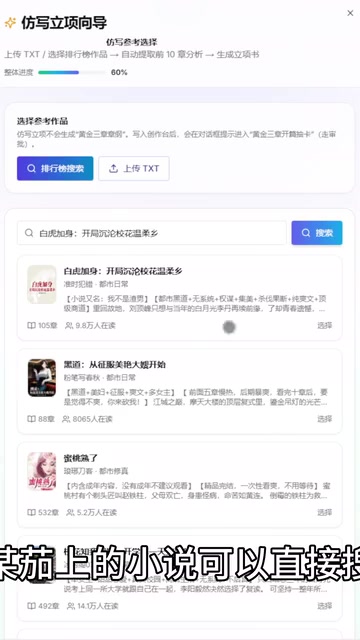
Task: Click the readers icon next to 8065人在读
Action: pyautogui.click(x=66, y=419)
